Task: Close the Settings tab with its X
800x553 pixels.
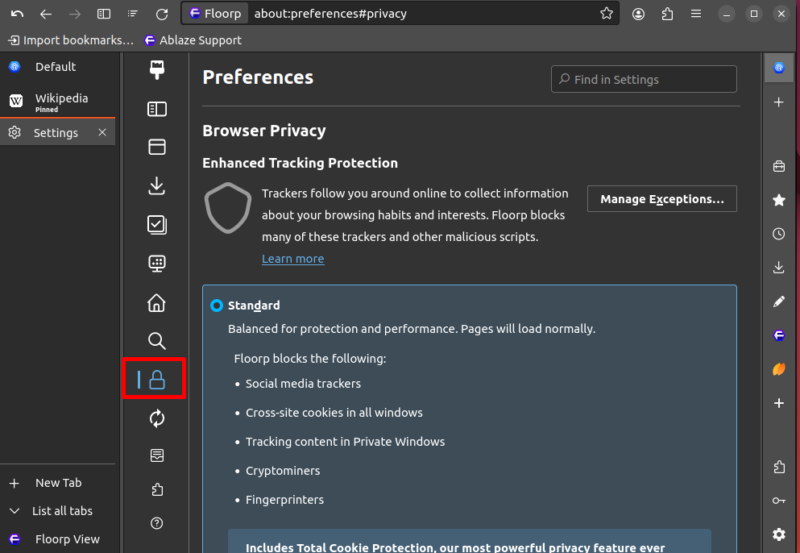Action: coord(102,133)
